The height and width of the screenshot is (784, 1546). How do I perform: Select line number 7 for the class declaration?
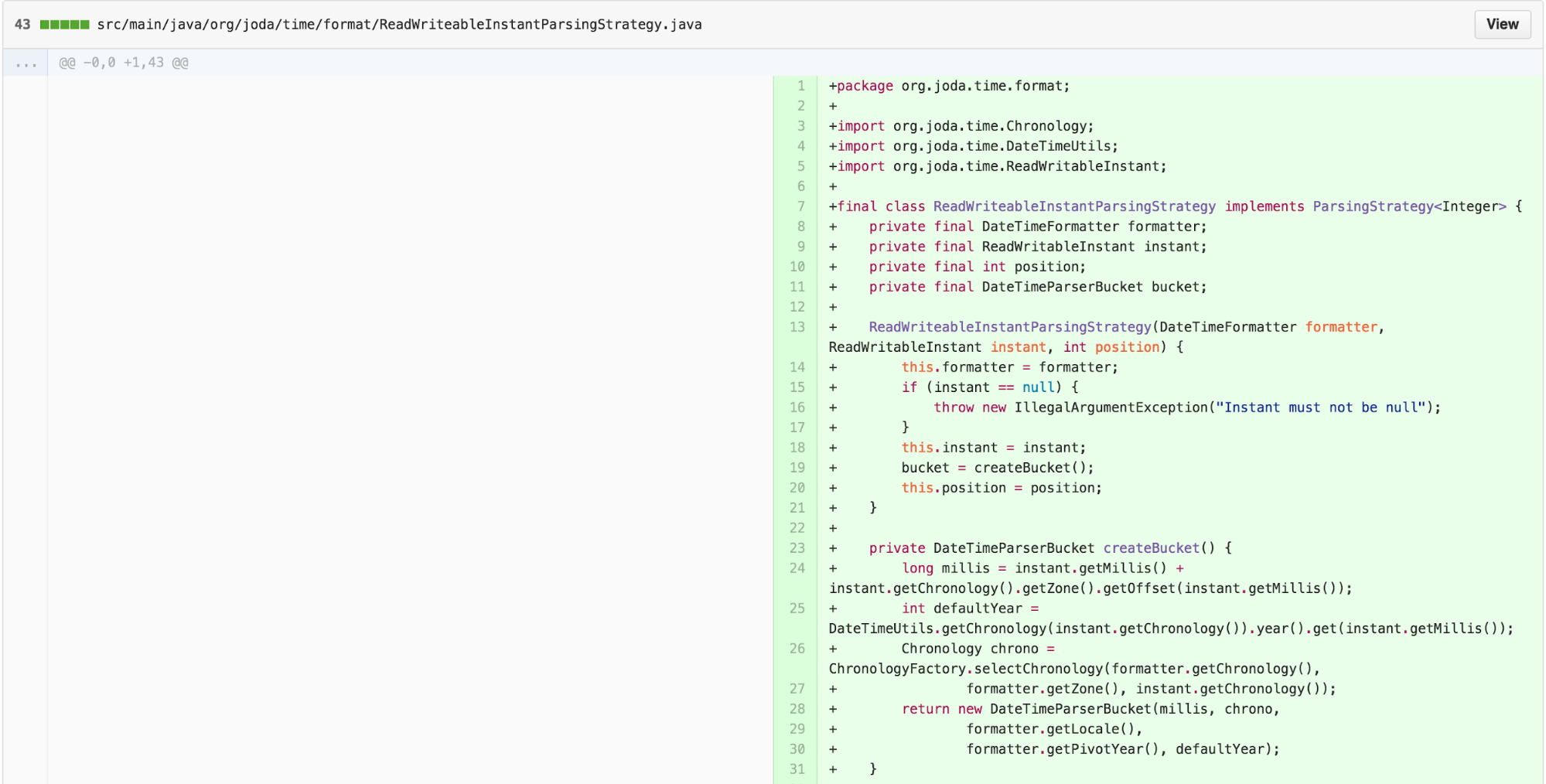tap(801, 206)
